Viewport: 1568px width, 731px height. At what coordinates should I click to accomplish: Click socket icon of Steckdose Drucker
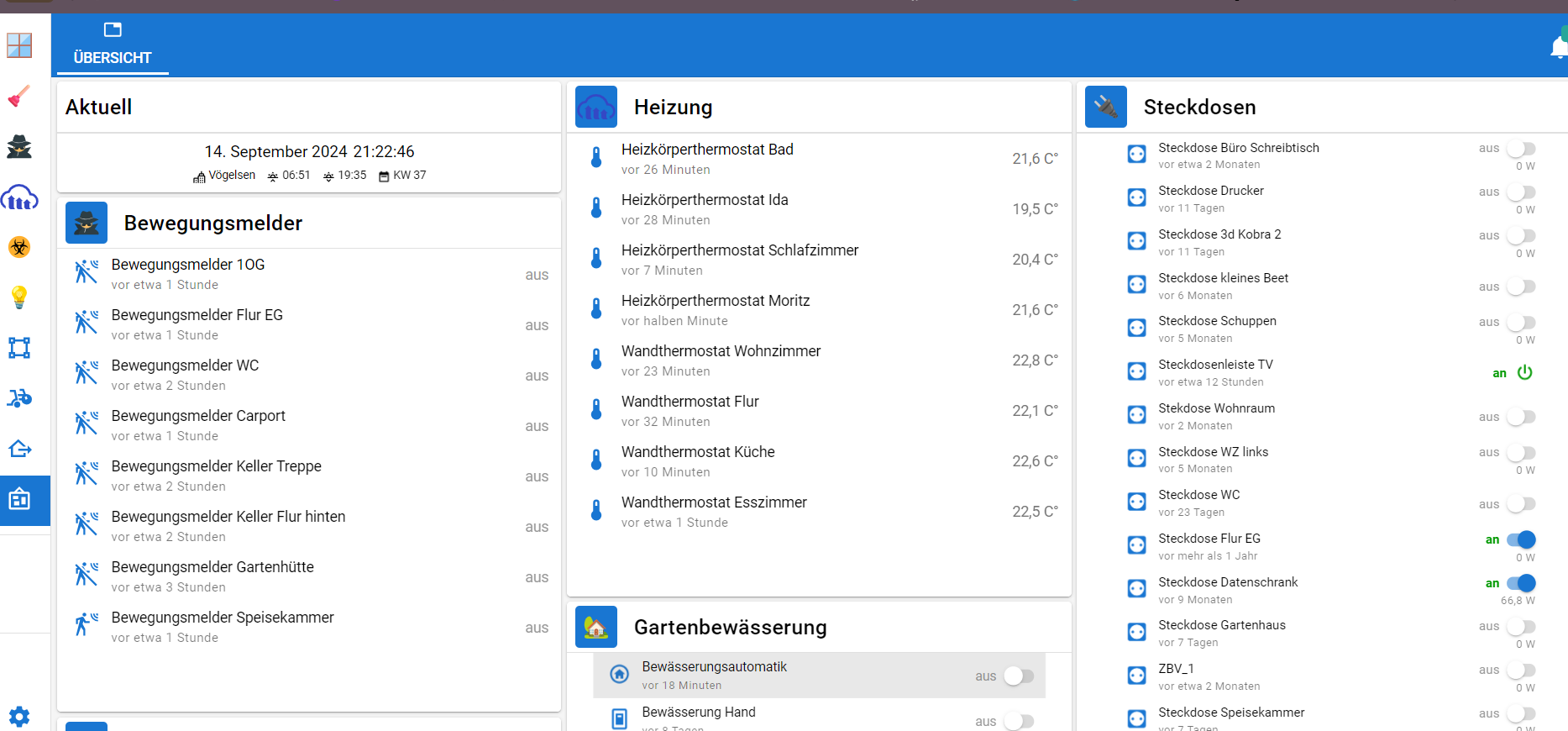pos(1136,197)
